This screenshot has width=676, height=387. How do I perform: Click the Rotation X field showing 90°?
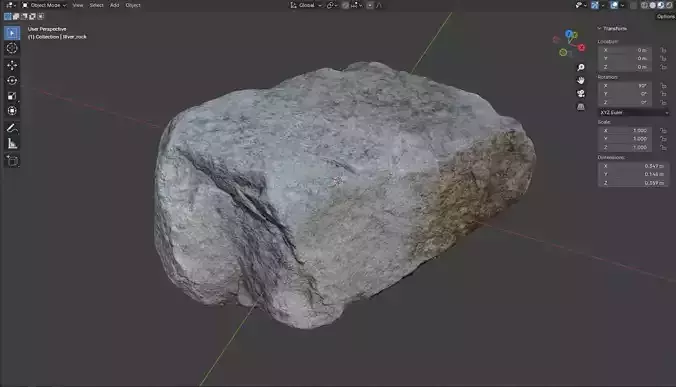point(624,86)
